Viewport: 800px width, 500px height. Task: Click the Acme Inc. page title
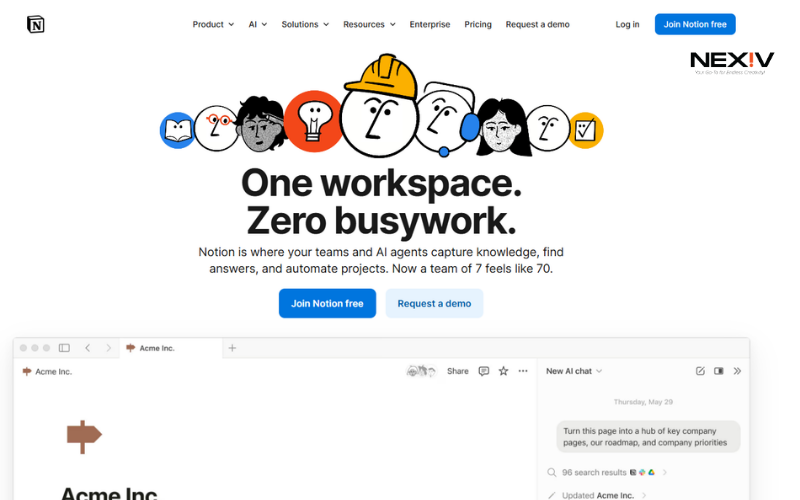click(x=109, y=493)
